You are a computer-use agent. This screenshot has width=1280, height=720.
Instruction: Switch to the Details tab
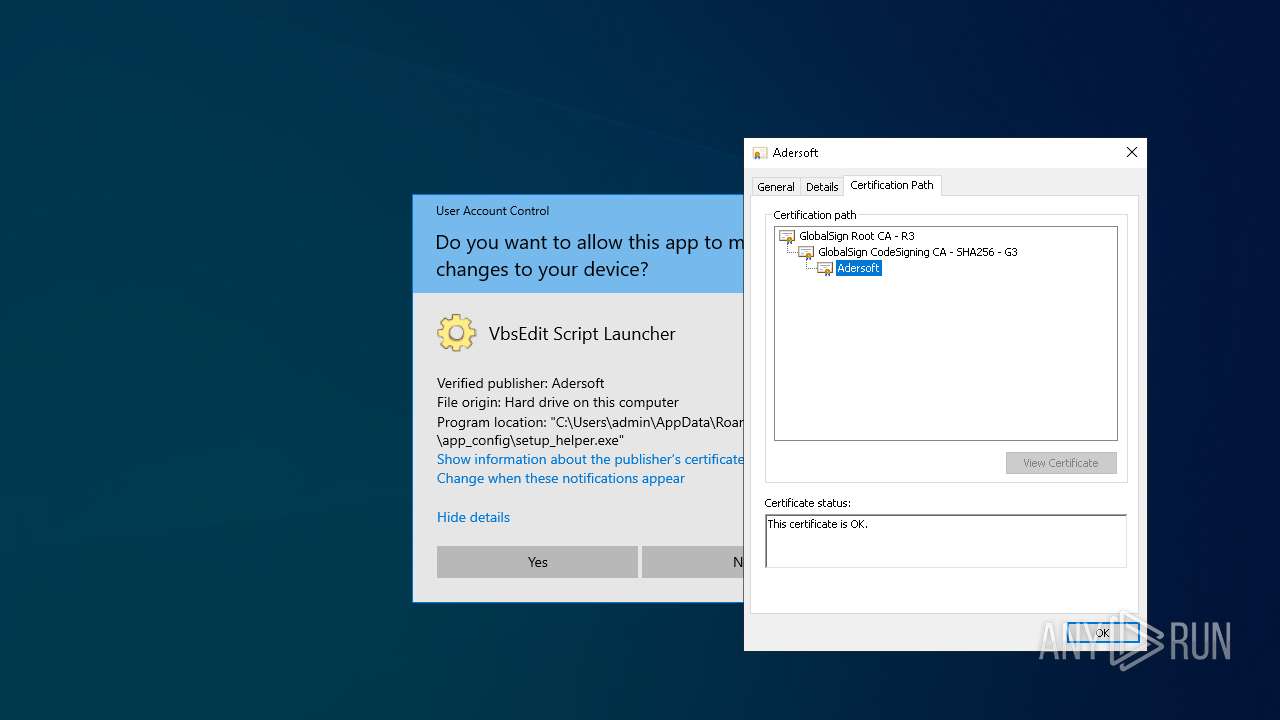coord(822,187)
